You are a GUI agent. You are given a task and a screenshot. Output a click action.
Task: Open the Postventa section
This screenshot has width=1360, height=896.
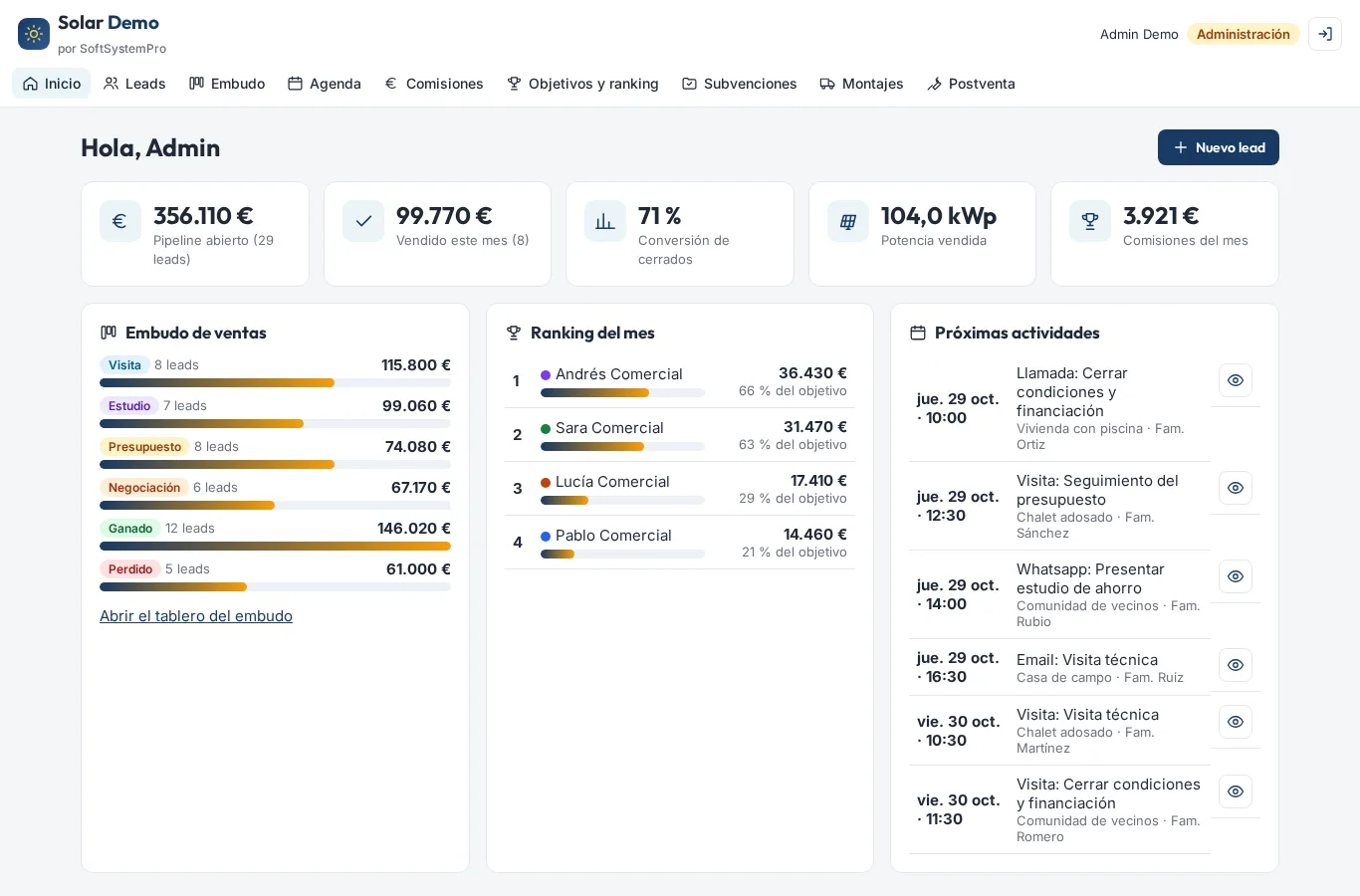coord(971,84)
